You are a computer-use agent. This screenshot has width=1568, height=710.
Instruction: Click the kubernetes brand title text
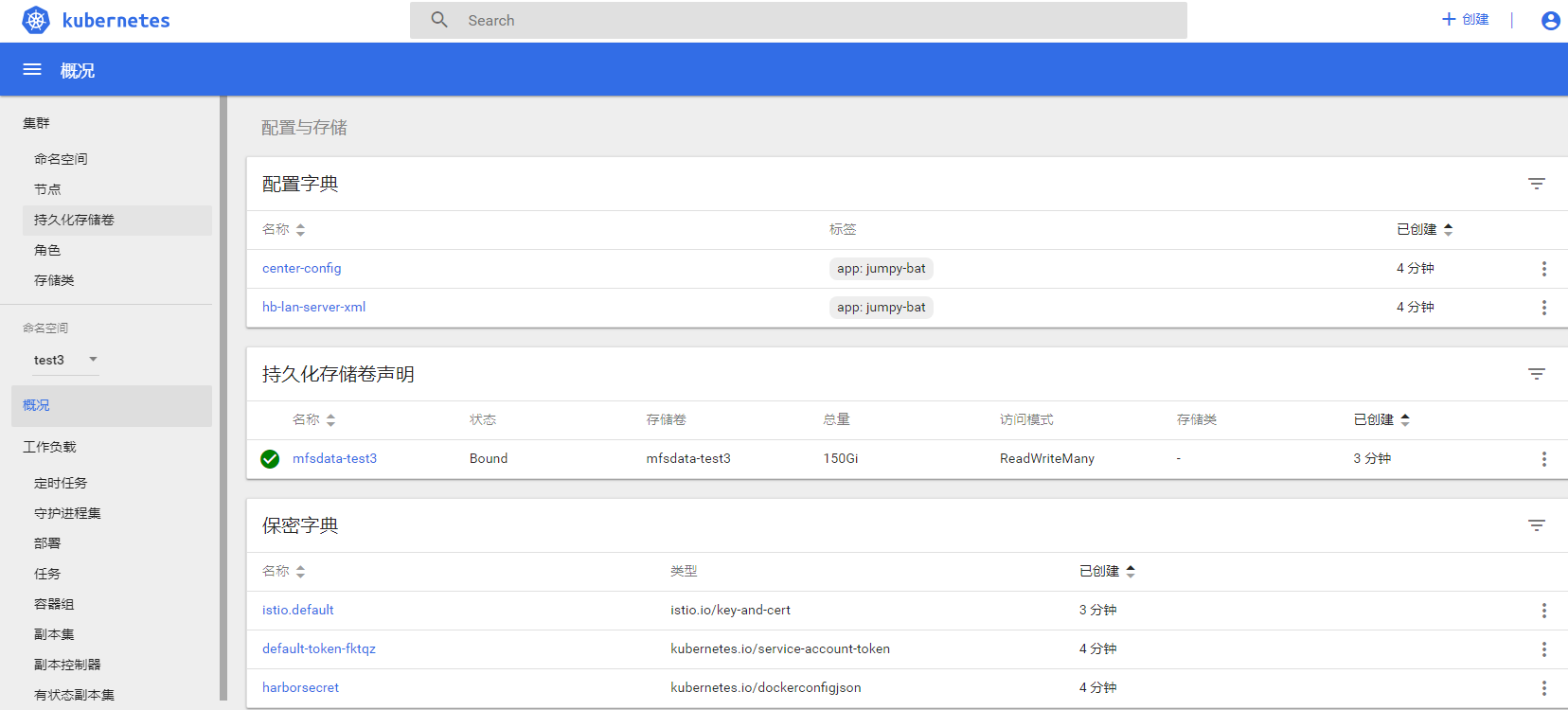[x=116, y=20]
